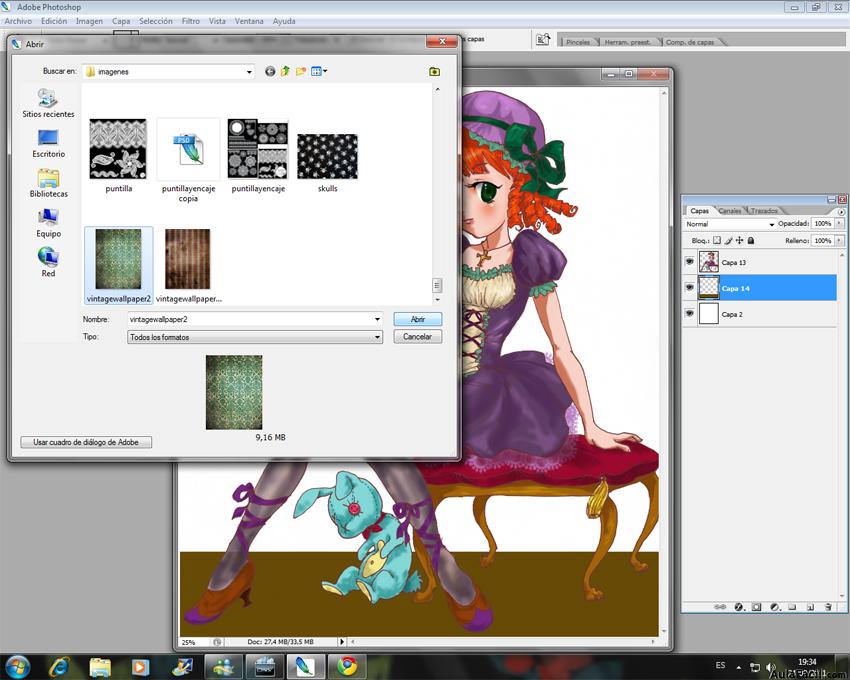Click the Windows Start button
Screen dimensions: 850x680
pos(17,666)
